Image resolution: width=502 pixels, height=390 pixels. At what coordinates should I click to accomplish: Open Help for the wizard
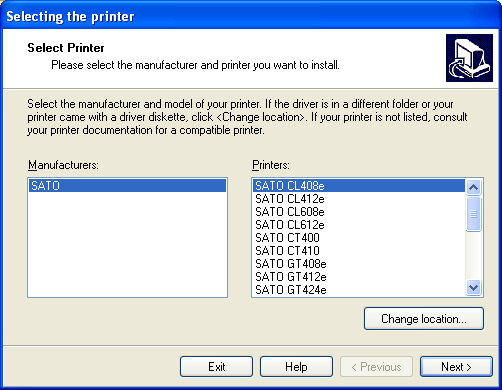[x=296, y=367]
